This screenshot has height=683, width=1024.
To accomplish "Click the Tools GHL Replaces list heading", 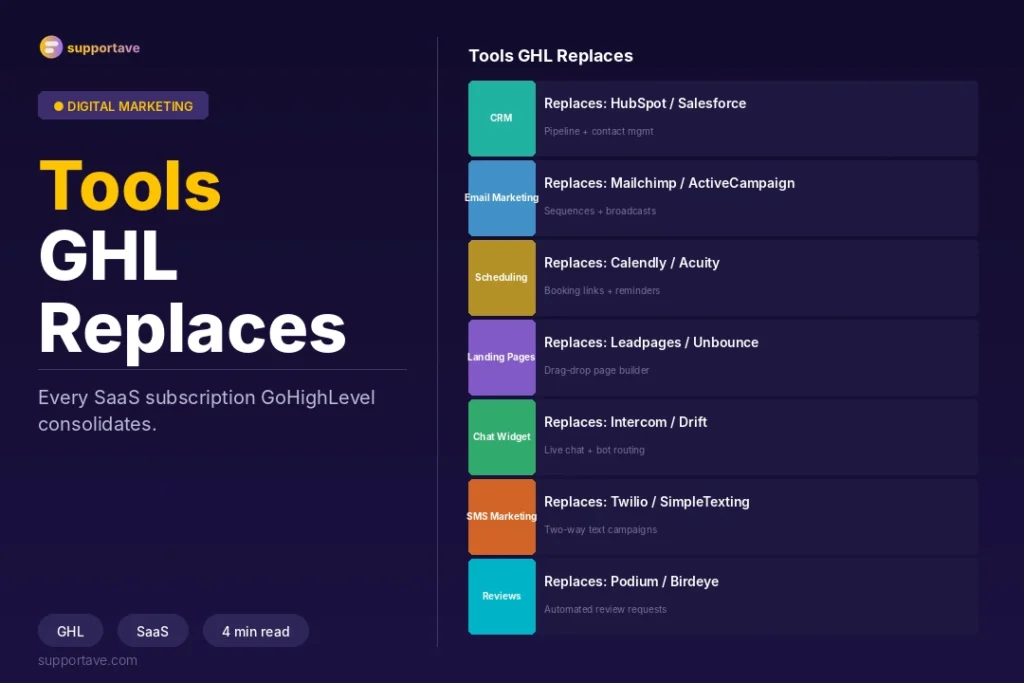I will pos(551,56).
